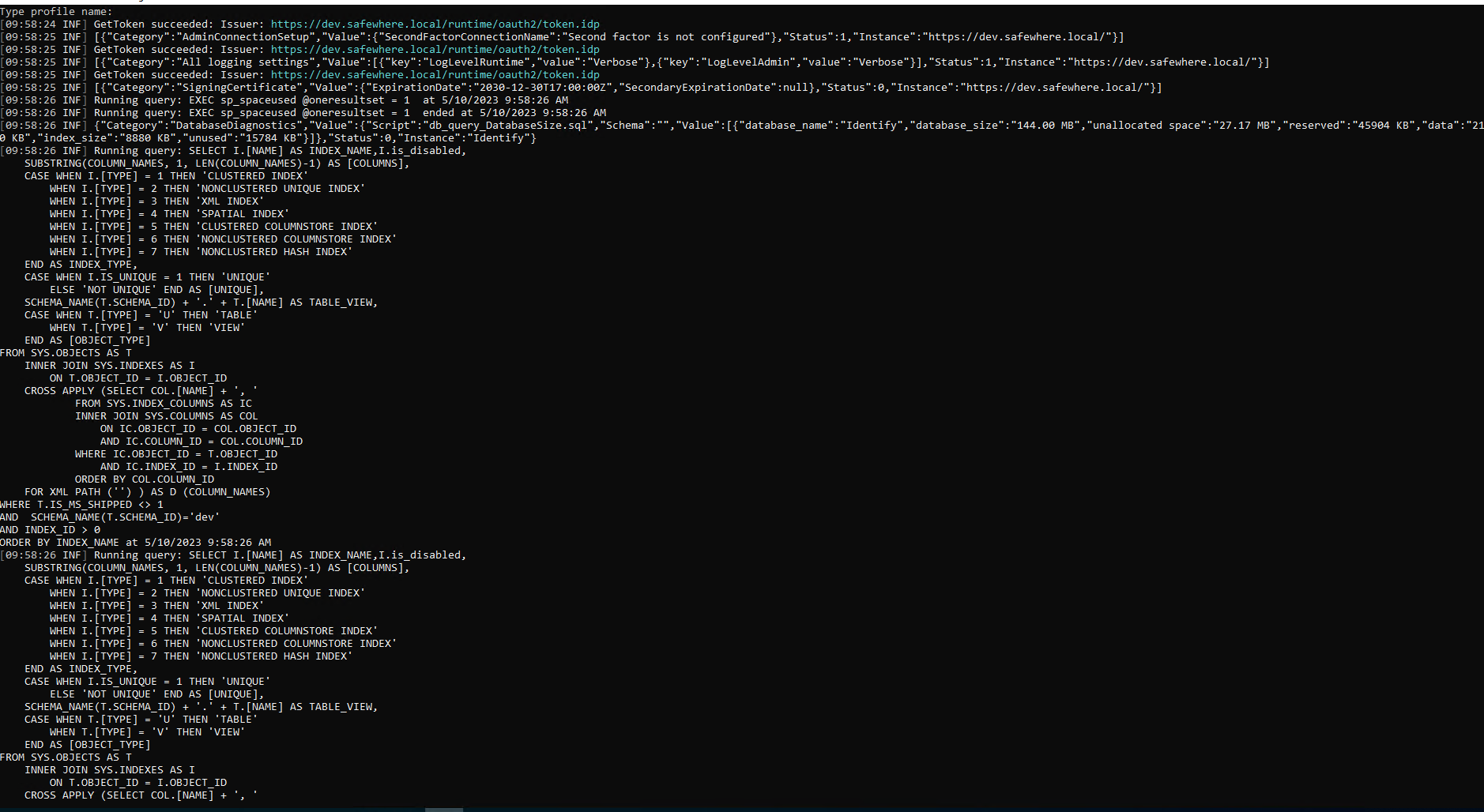Click 'FROM SYS.INDEX_COLUMNS AS IC' line
Viewport: 1484px width, 812px height.
click(164, 404)
